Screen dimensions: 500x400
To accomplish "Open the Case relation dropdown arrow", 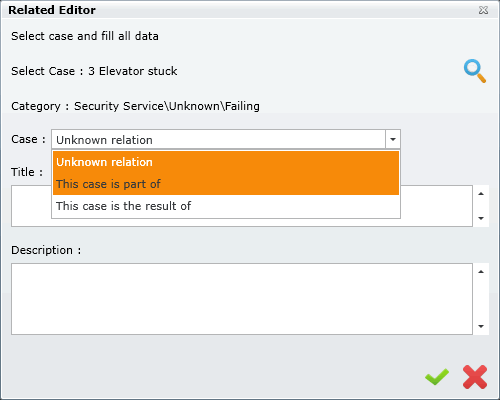I will pos(393,139).
